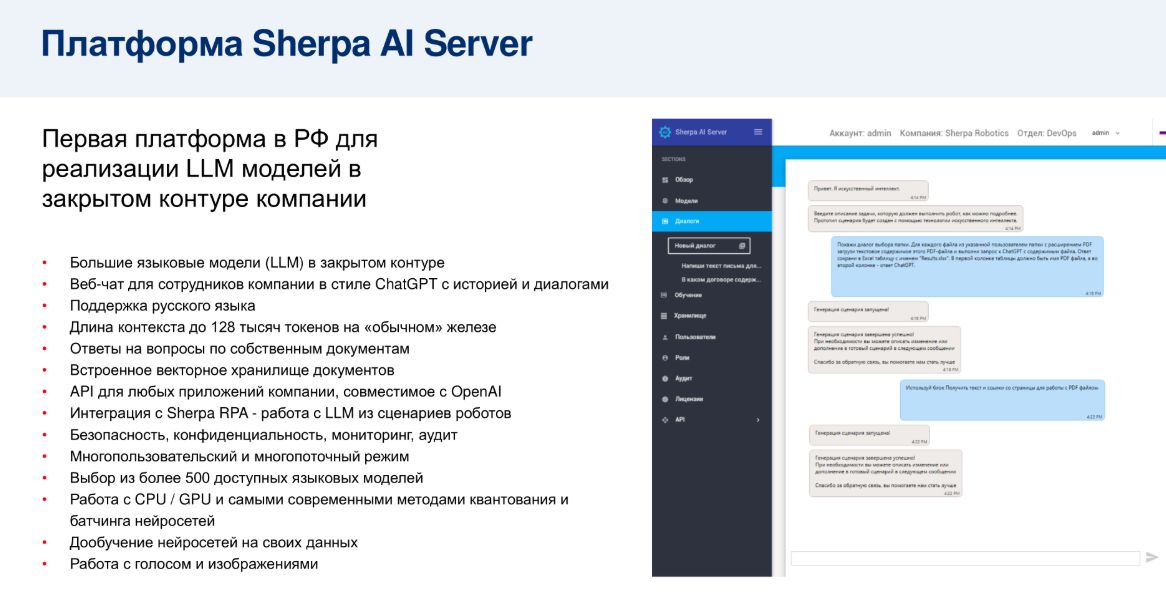
Task: Click the 'Введите описание задачи' bot message
Action: pyautogui.click(x=915, y=219)
